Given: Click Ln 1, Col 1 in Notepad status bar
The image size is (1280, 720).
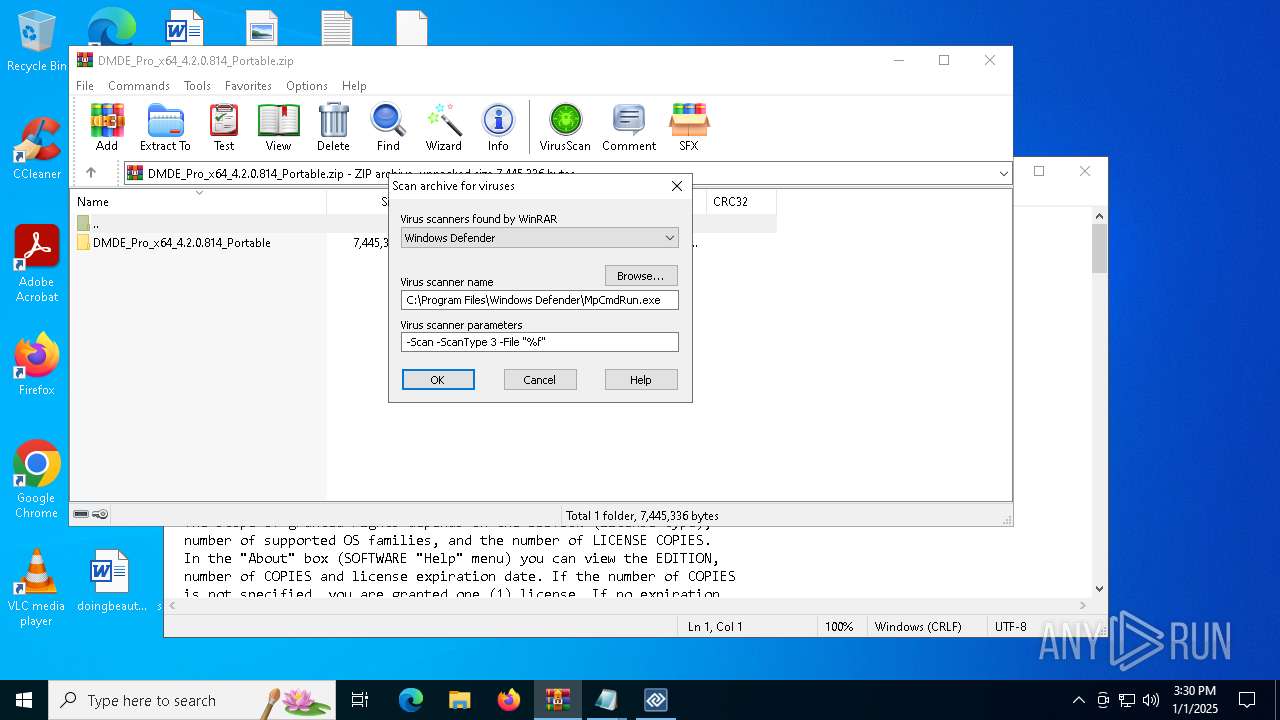Looking at the screenshot, I should click(715, 627).
